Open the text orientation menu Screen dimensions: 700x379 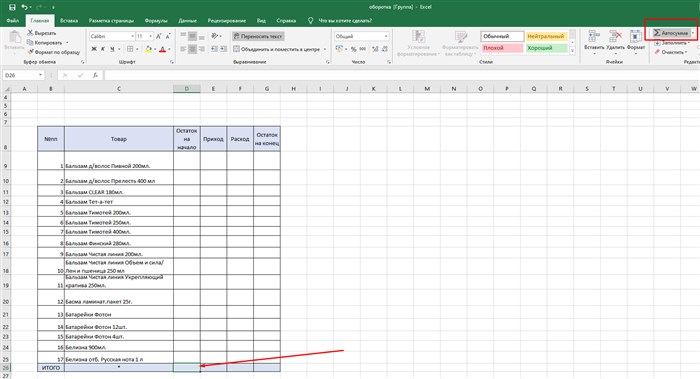click(216, 36)
